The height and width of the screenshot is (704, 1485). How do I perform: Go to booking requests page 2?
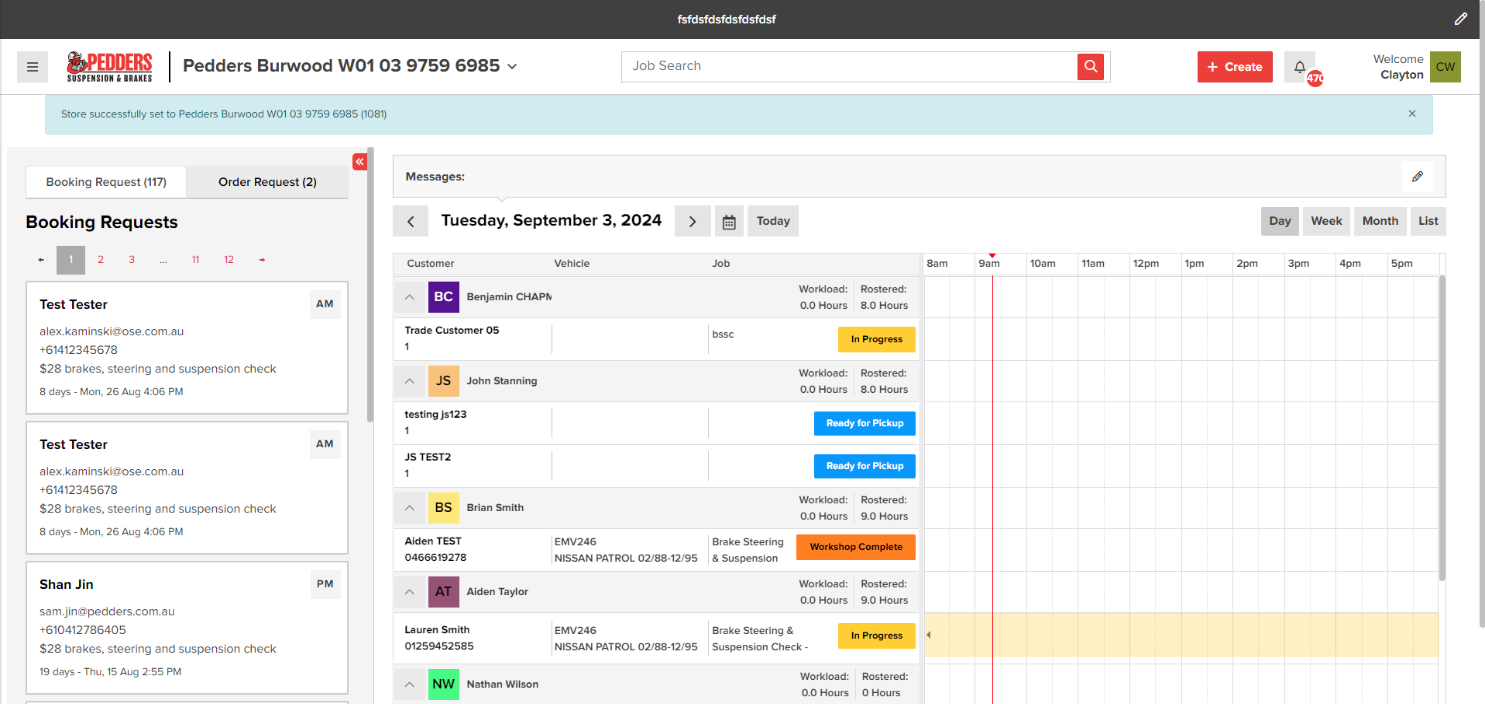click(100, 260)
